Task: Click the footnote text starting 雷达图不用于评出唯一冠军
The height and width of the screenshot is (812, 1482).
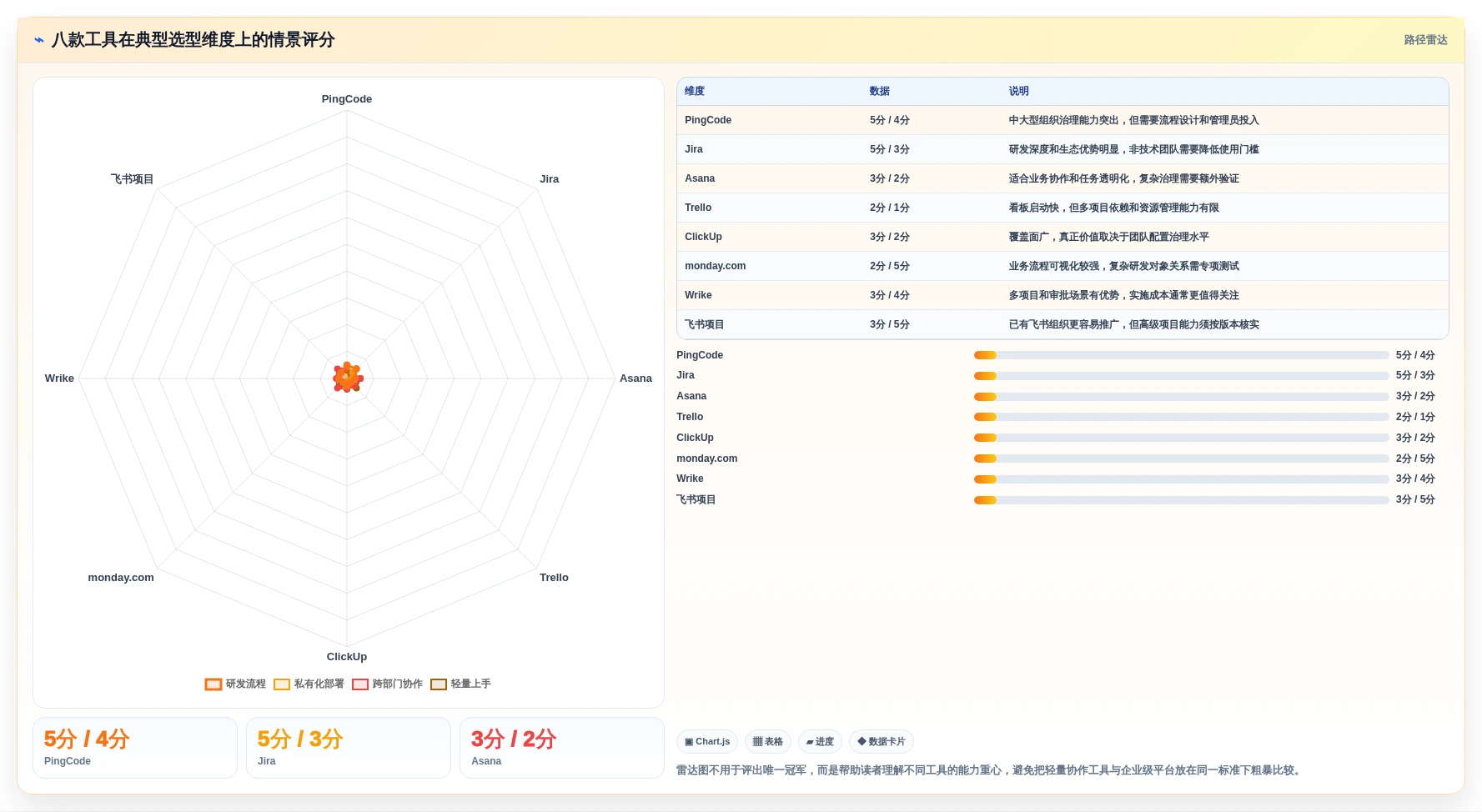Action: [990, 770]
